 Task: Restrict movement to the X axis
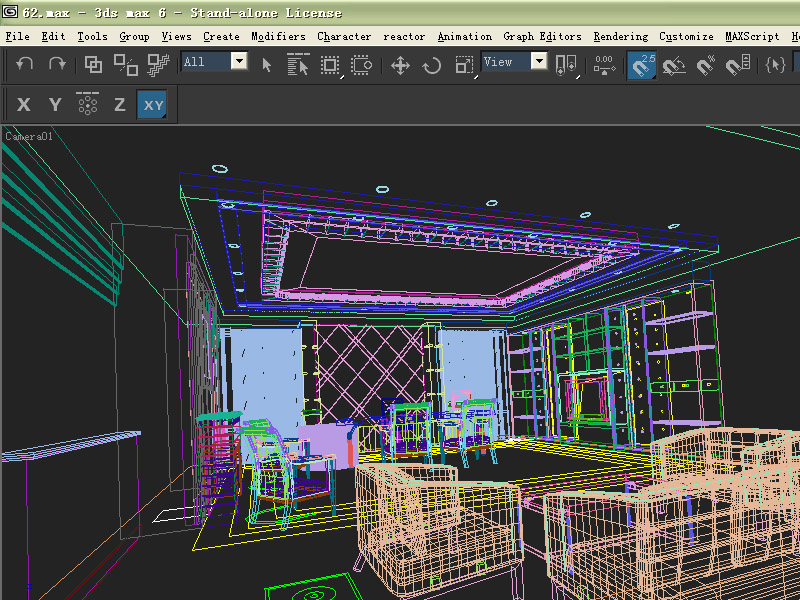point(24,105)
